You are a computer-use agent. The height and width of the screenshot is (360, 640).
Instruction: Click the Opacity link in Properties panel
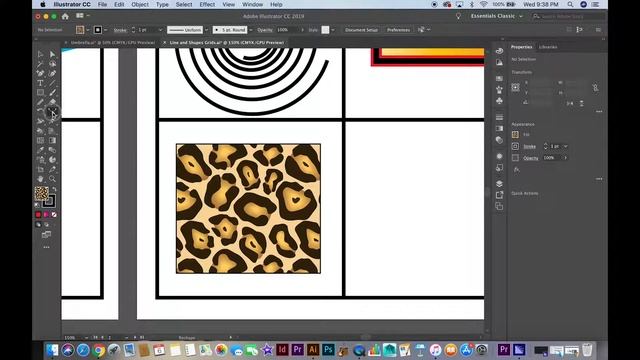click(x=531, y=158)
